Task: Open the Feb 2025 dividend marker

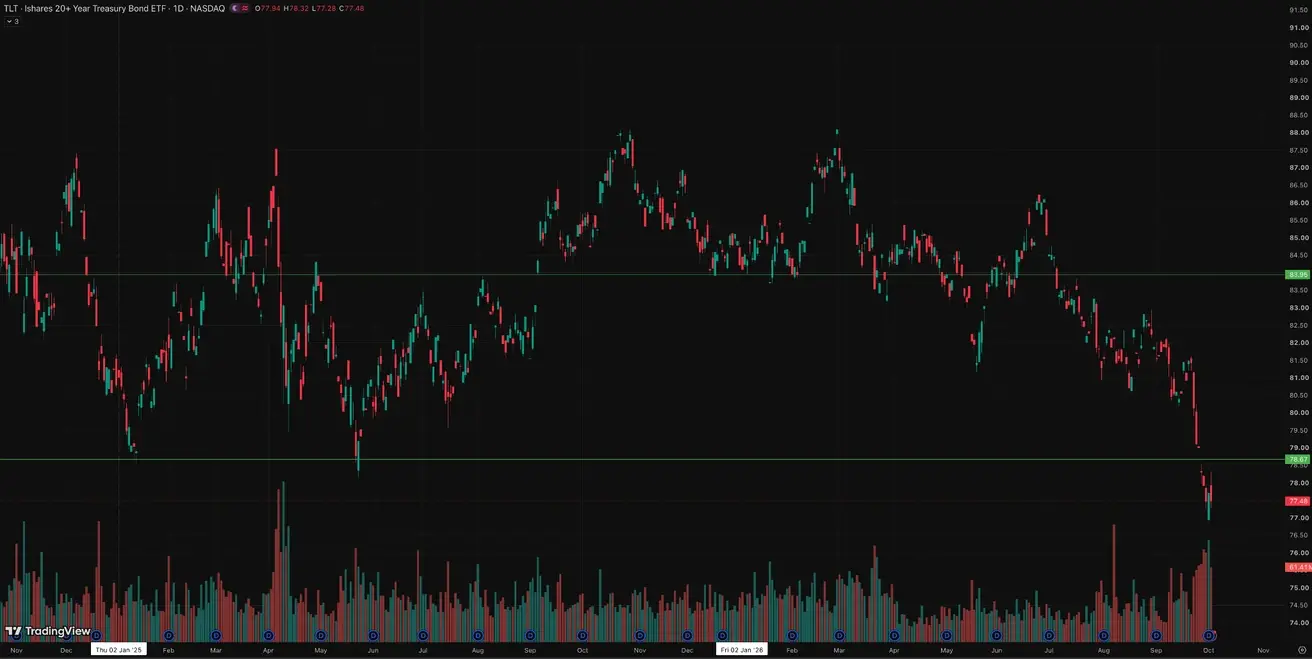Action: pos(168,635)
